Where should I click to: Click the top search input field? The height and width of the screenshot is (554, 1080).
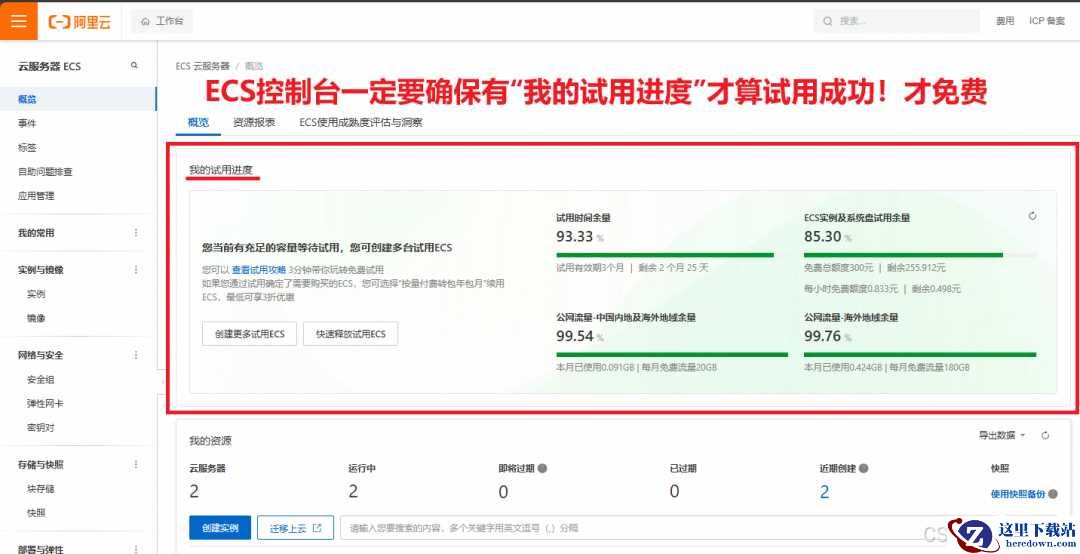pyautogui.click(x=897, y=21)
